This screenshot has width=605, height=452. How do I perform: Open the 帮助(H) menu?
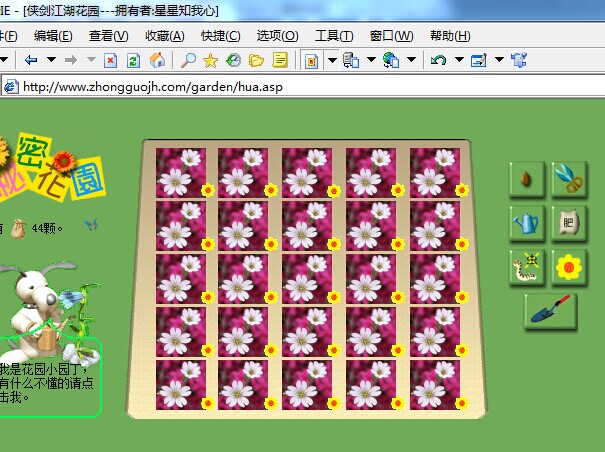point(450,36)
